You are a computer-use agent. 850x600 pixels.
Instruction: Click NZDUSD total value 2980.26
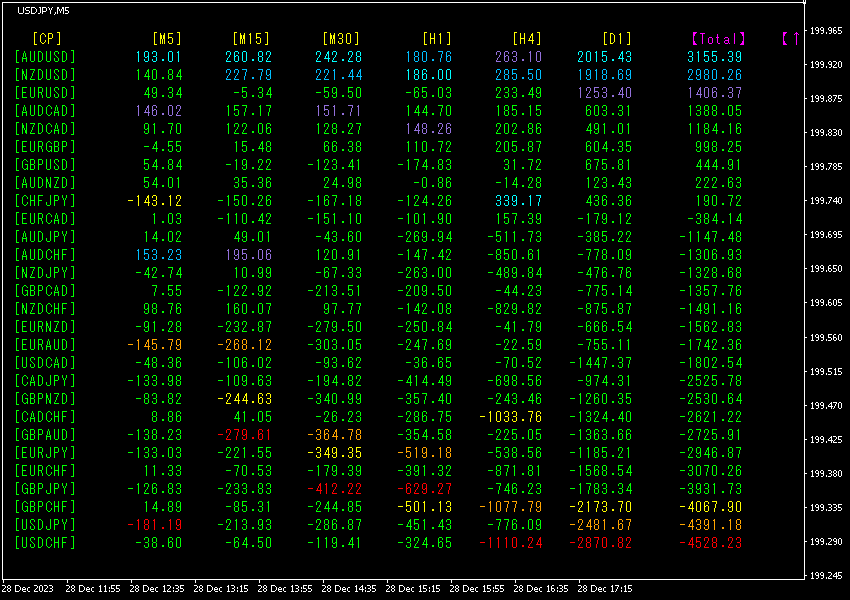pyautogui.click(x=714, y=75)
